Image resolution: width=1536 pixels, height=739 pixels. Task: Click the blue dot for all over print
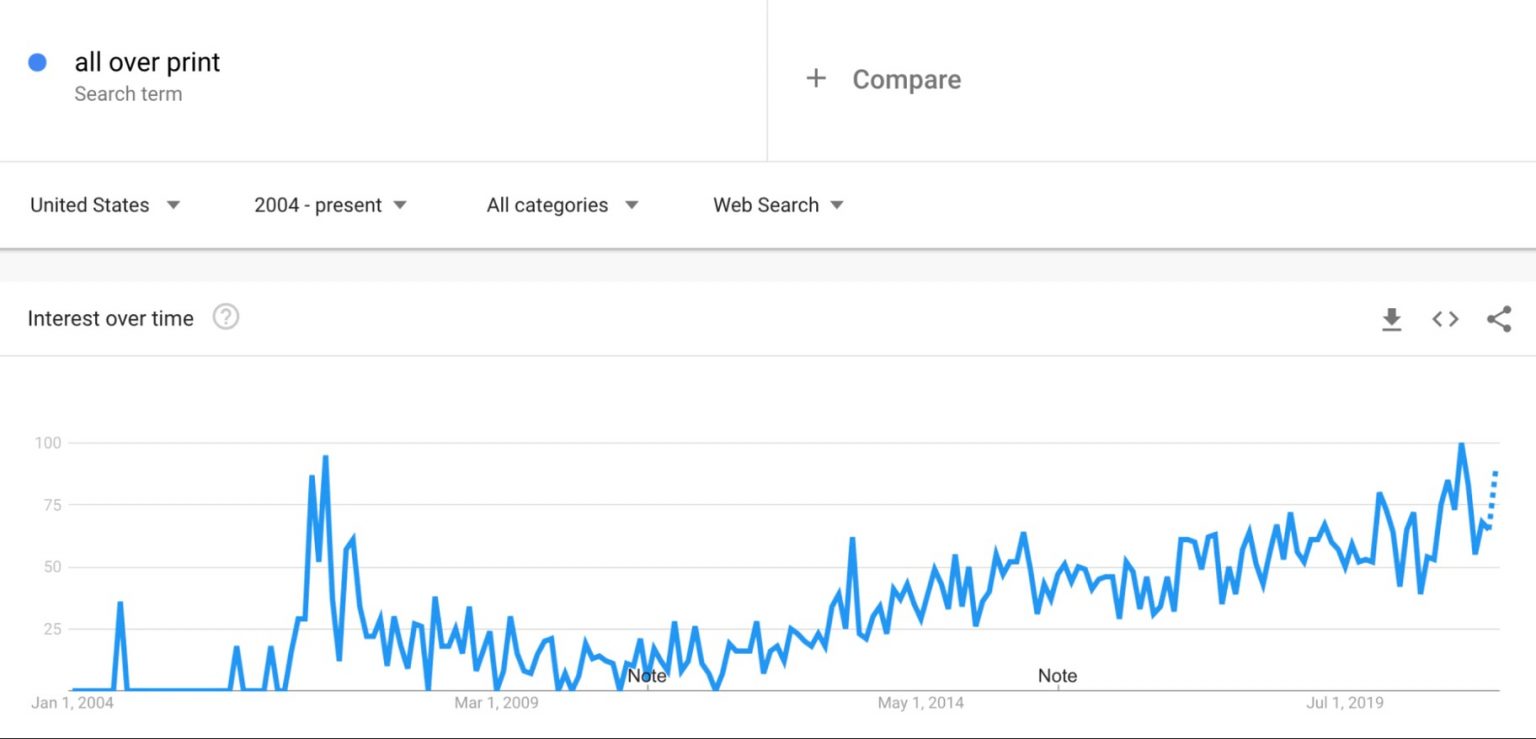coord(38,63)
